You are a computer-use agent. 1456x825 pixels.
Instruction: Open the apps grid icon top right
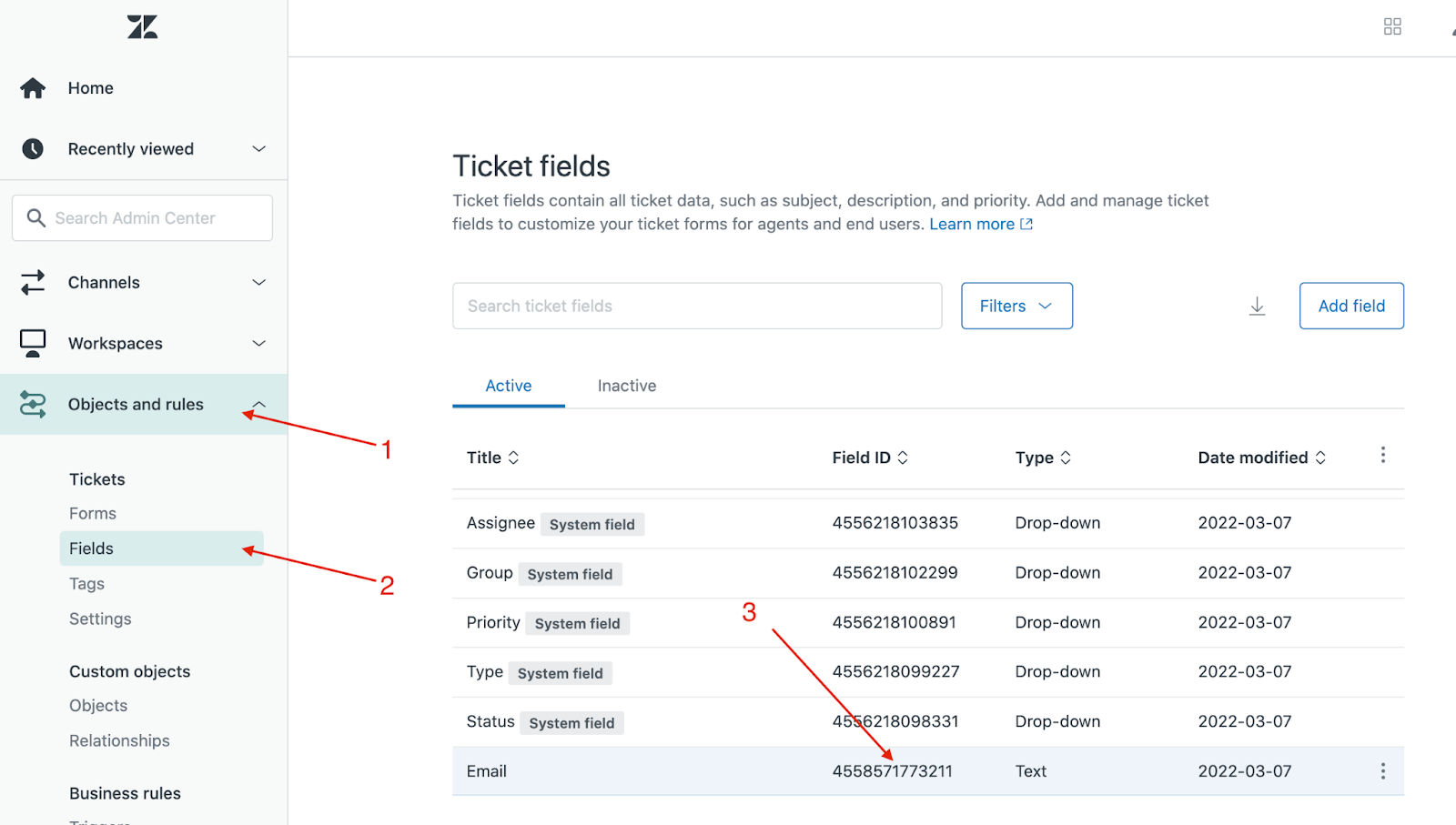pyautogui.click(x=1392, y=26)
